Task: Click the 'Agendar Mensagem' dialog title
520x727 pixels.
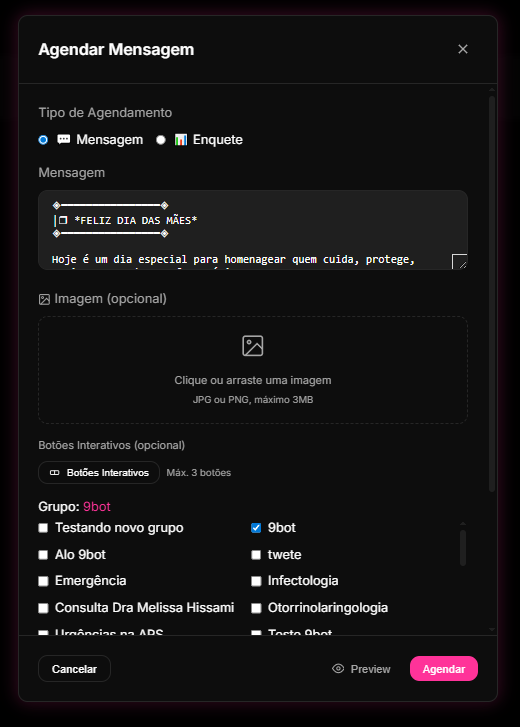Action: tap(116, 50)
